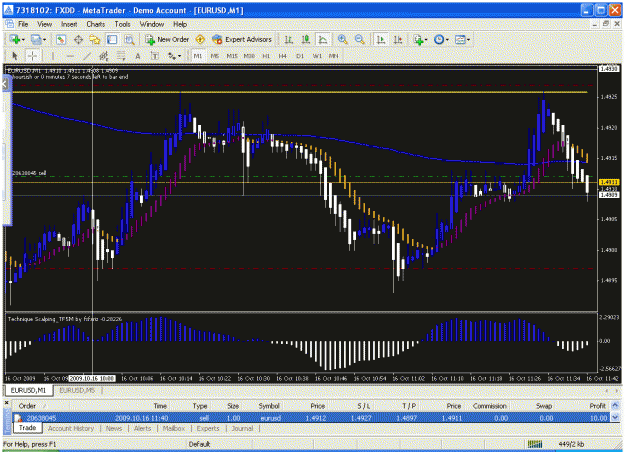Viewport: 625px width, 452px height.
Task: Open the News terminal tab
Action: click(114, 428)
